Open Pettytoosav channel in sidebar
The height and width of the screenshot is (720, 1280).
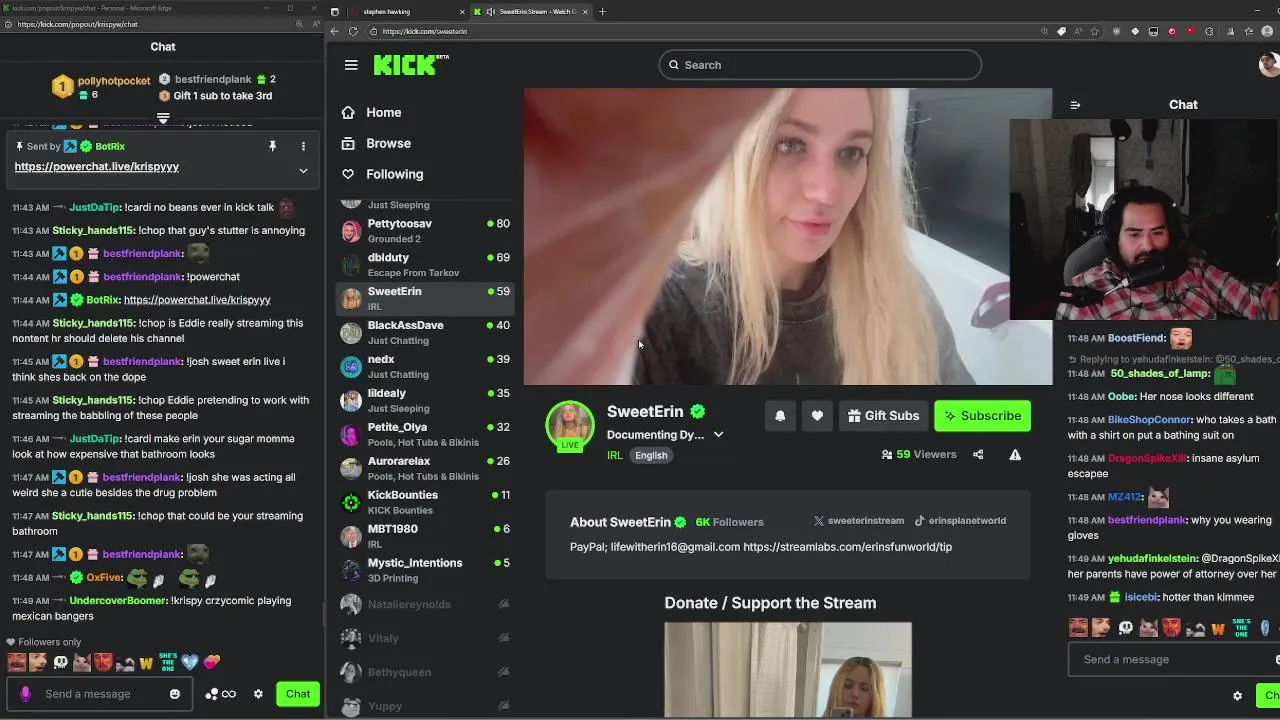(x=424, y=231)
